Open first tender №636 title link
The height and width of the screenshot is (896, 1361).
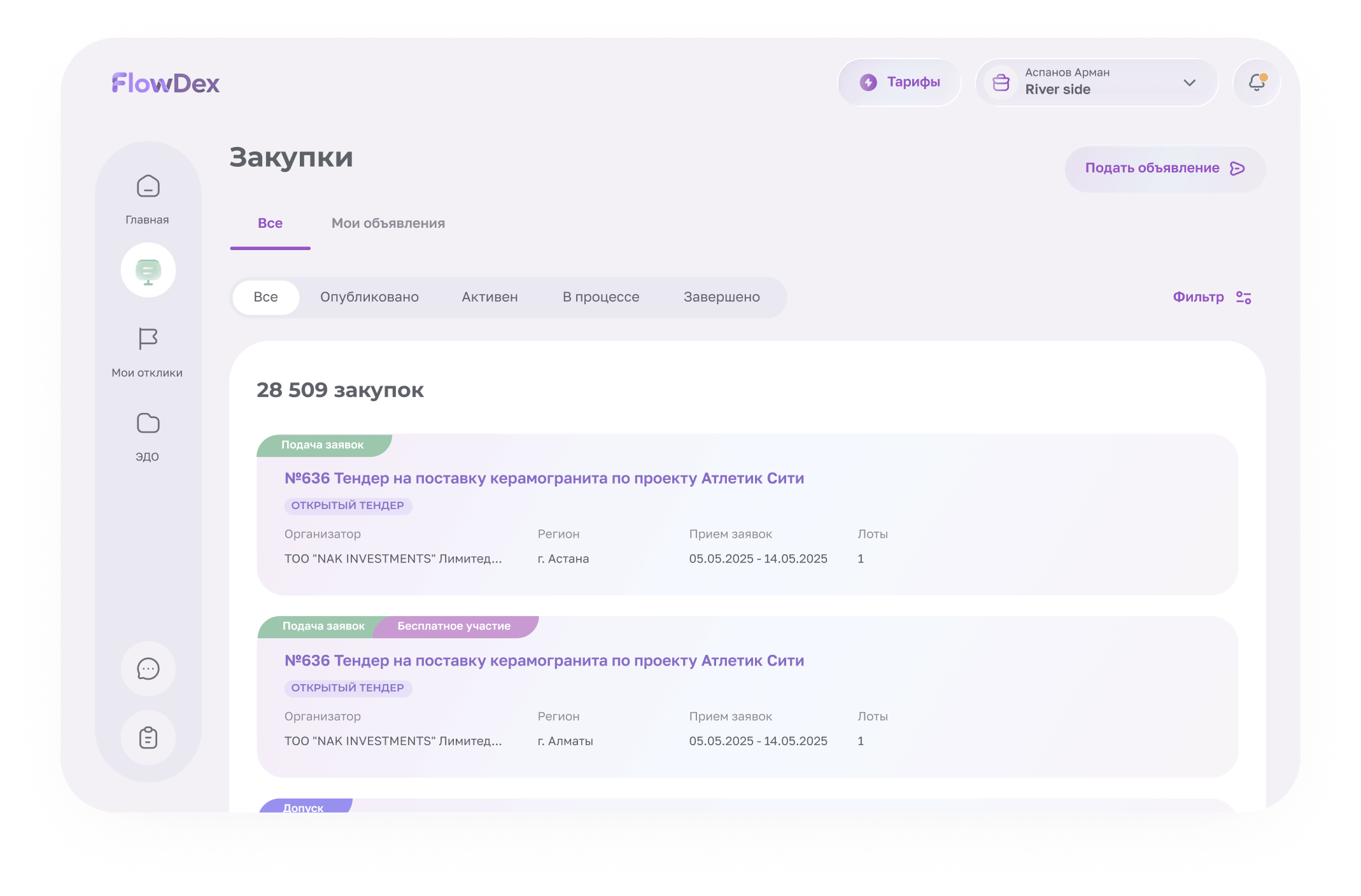pyautogui.click(x=544, y=479)
